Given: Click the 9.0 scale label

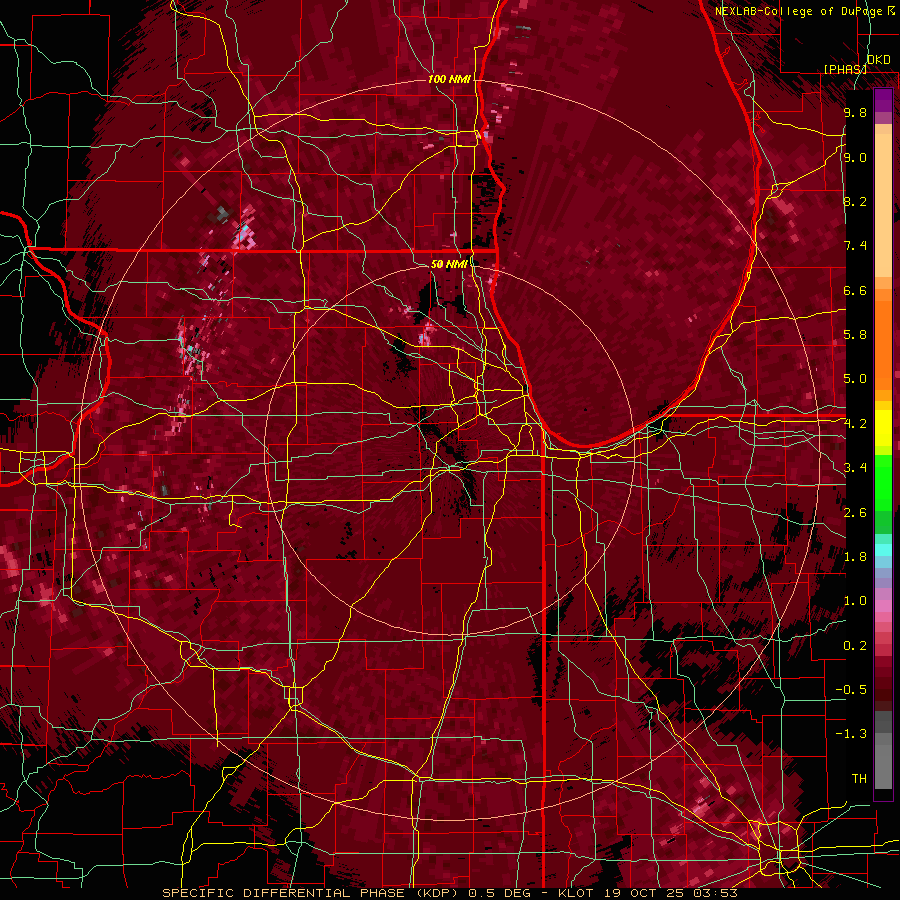Looking at the screenshot, I should click(855, 157).
